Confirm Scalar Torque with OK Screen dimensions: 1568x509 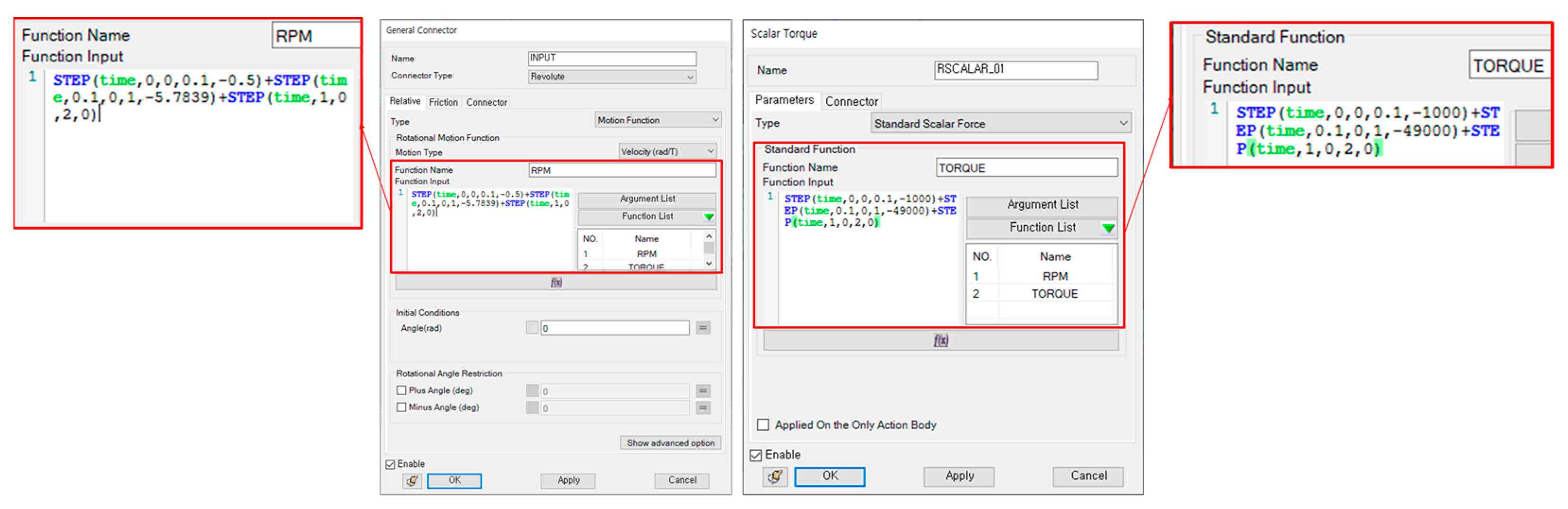(830, 477)
